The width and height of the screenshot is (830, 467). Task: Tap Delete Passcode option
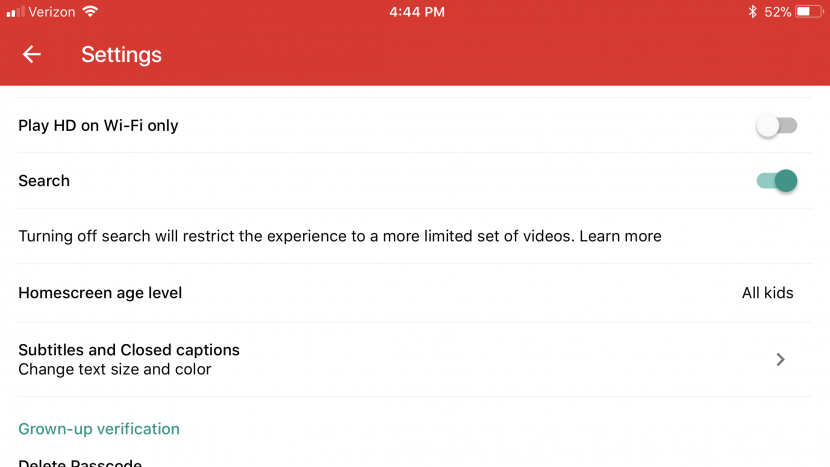[80, 463]
